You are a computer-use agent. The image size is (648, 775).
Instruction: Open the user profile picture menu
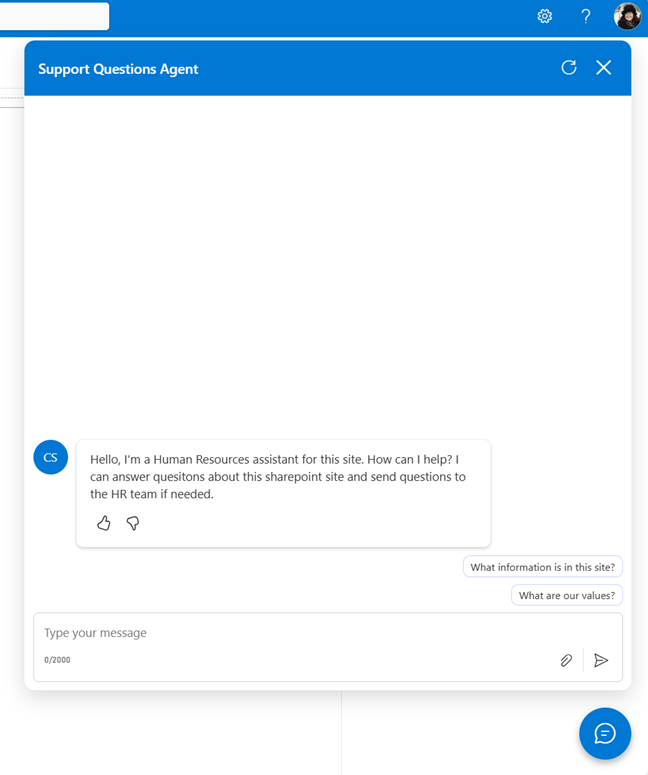coord(627,16)
